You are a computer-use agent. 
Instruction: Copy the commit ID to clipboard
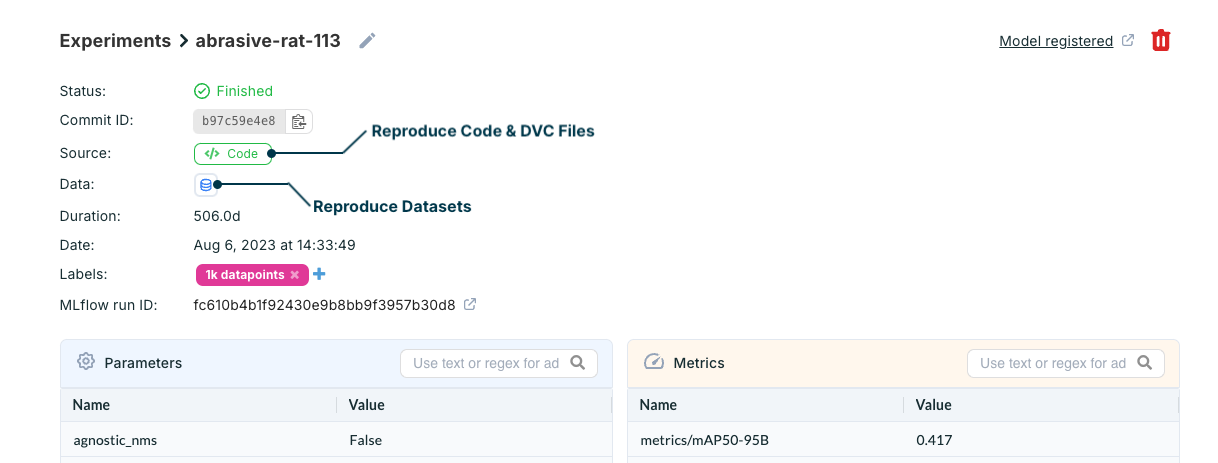click(x=298, y=122)
